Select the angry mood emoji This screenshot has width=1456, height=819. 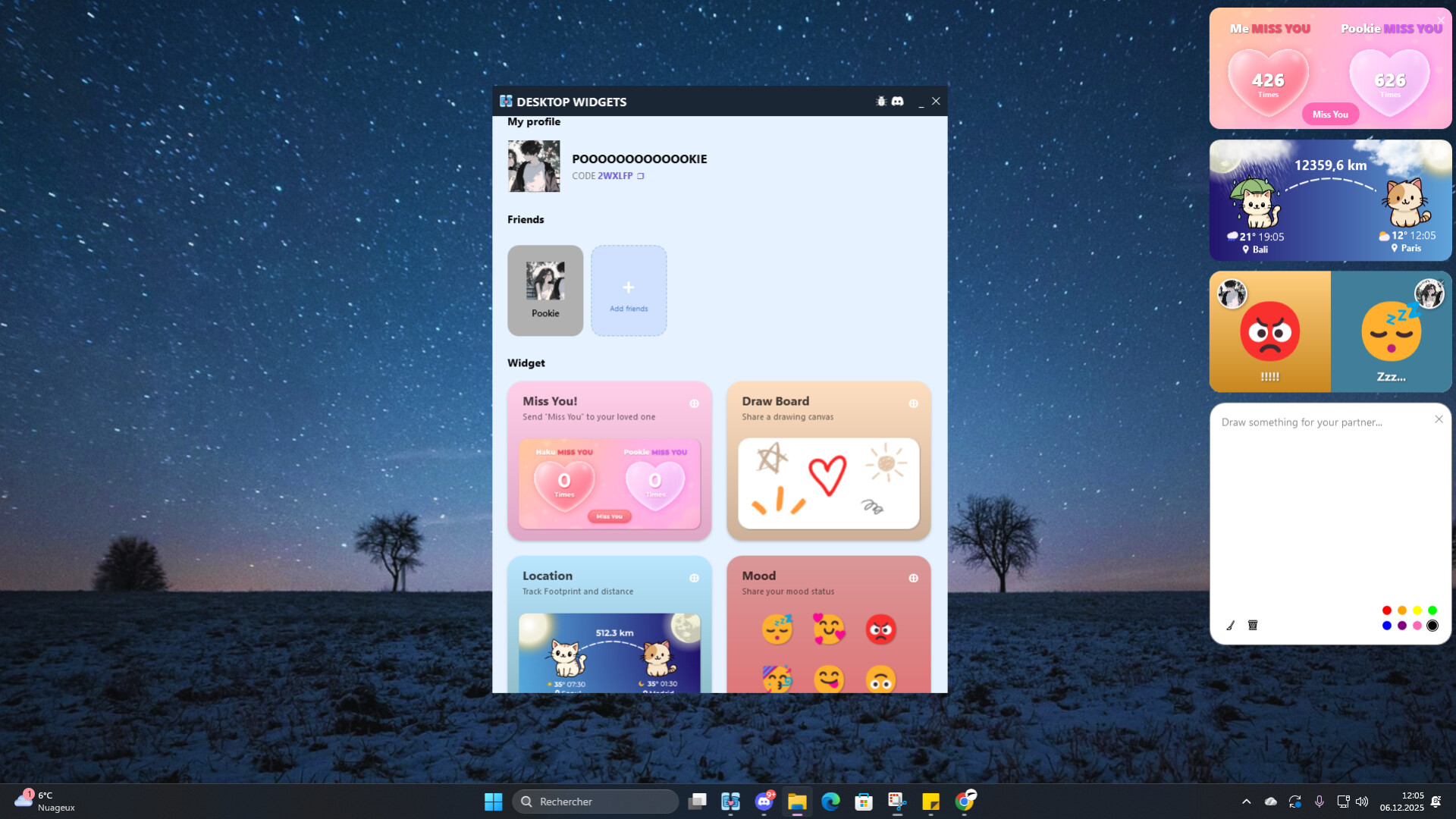880,629
